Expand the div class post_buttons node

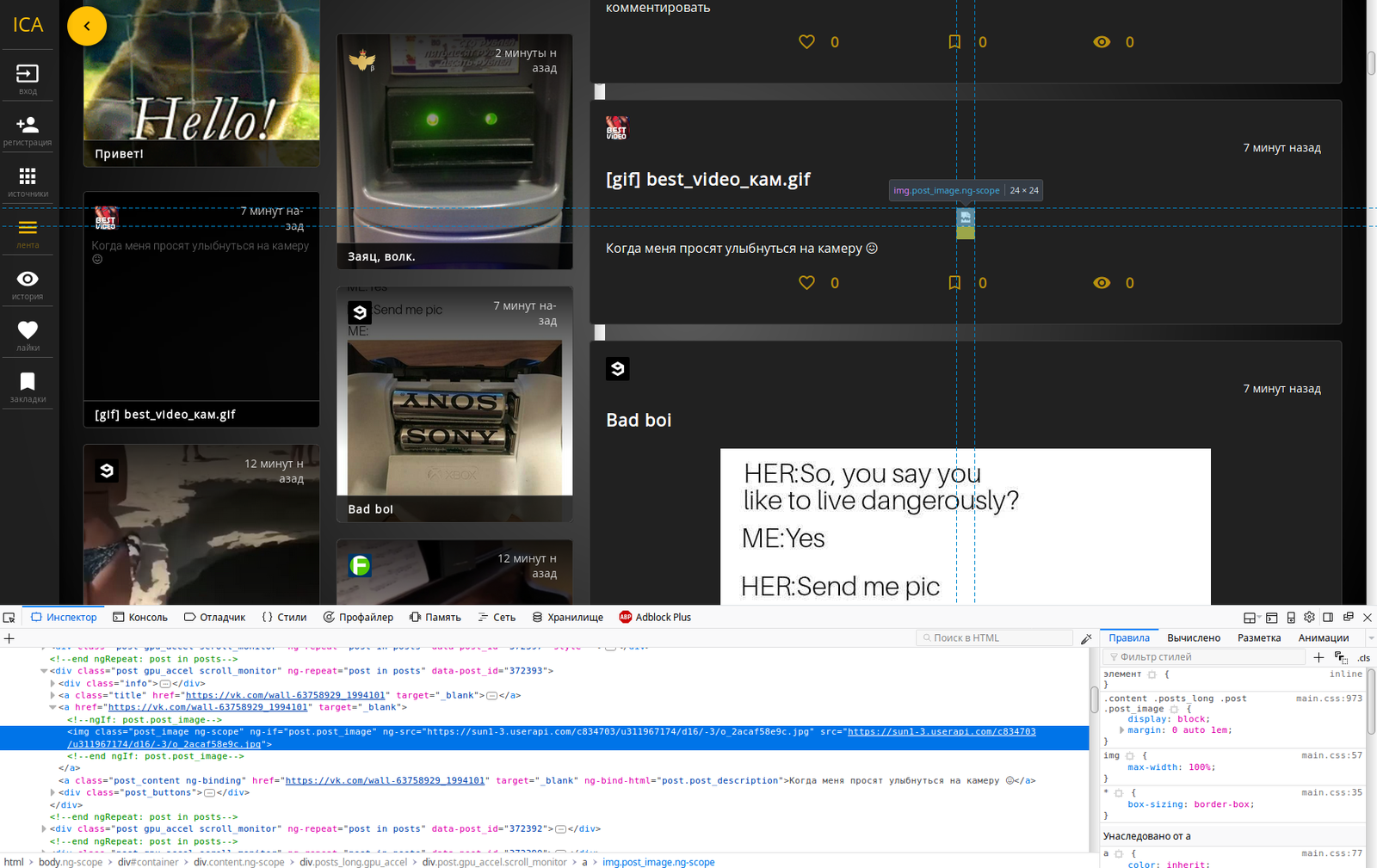tap(52, 793)
